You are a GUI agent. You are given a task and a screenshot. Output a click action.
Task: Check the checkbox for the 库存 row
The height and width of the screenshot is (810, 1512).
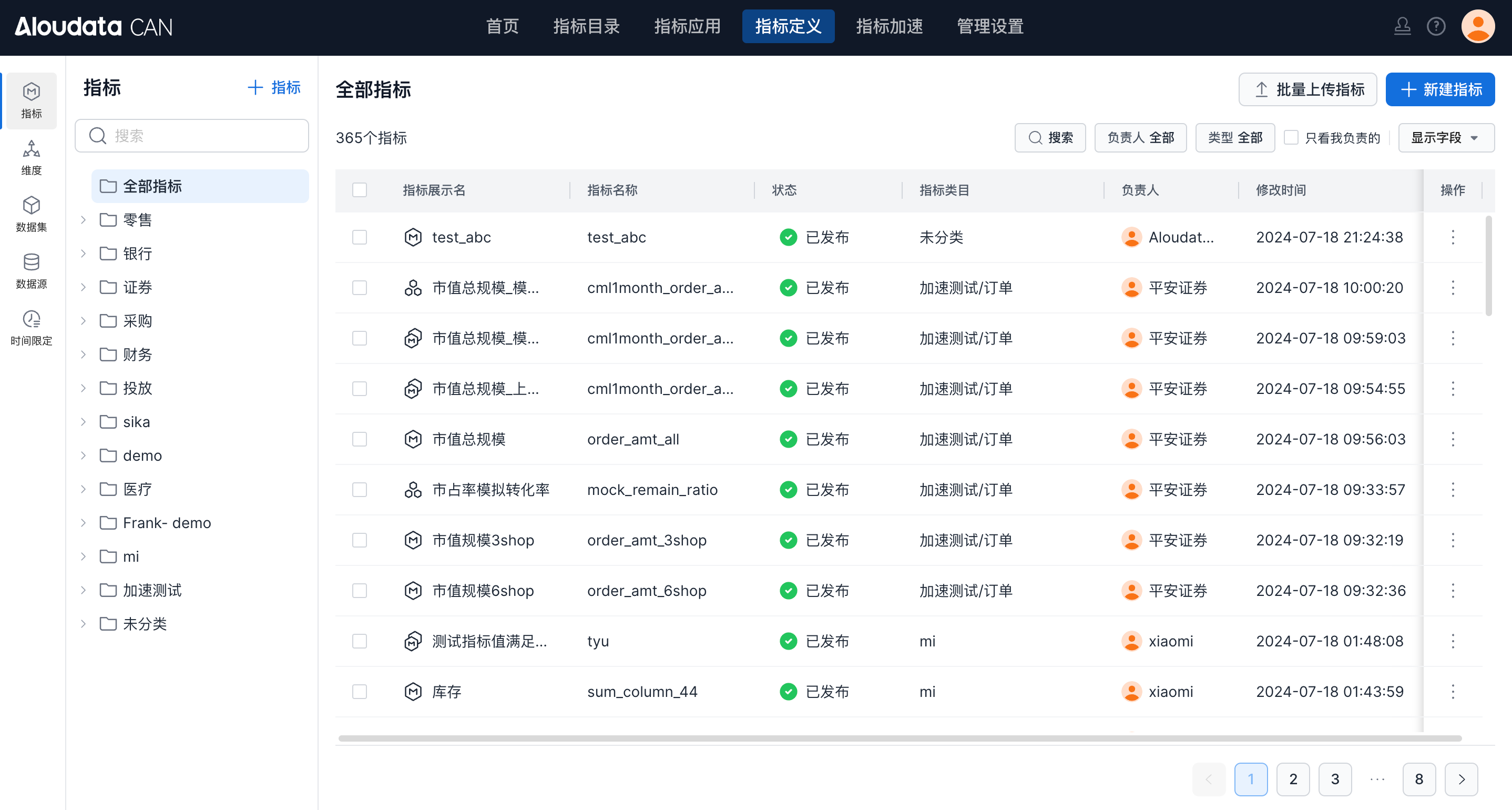(359, 691)
